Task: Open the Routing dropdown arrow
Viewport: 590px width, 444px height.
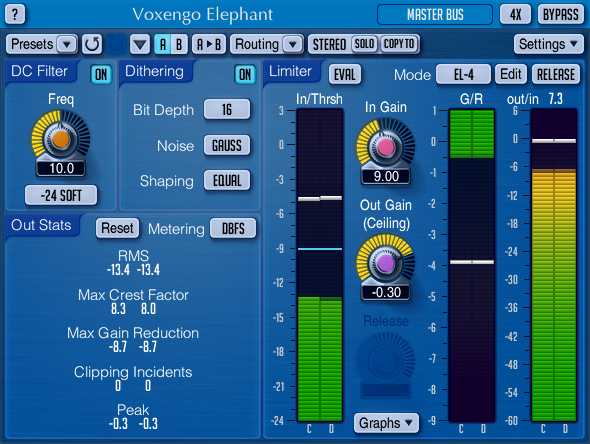Action: click(293, 44)
